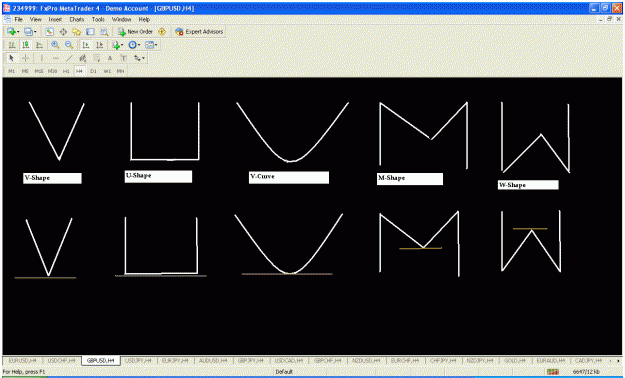The height and width of the screenshot is (378, 625).
Task: Switch timeframe to W1
Action: click(x=107, y=71)
